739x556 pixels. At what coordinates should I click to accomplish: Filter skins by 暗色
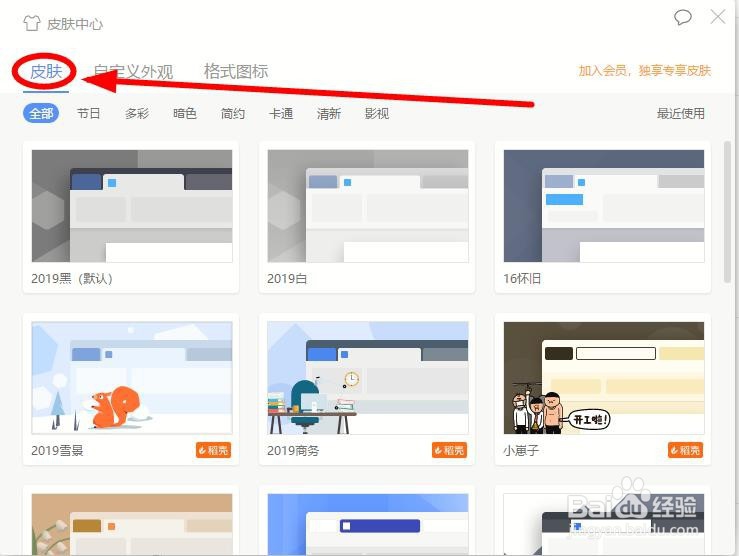pos(185,114)
